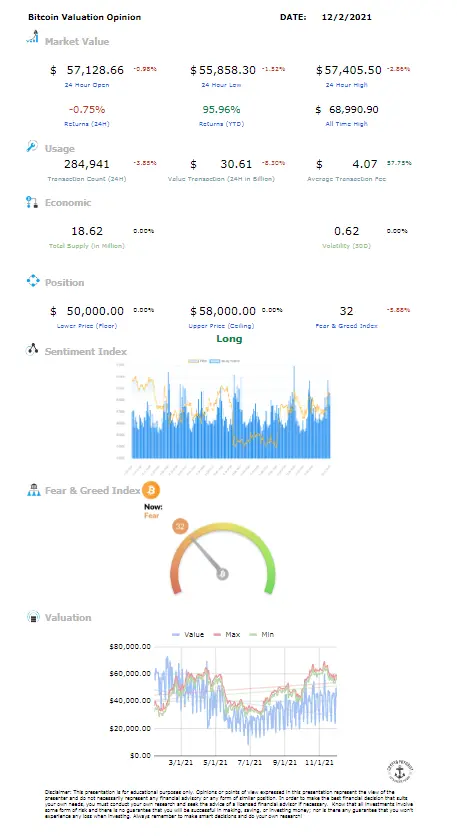
Task: Click the 24 Hour High label
Action: tap(346, 85)
